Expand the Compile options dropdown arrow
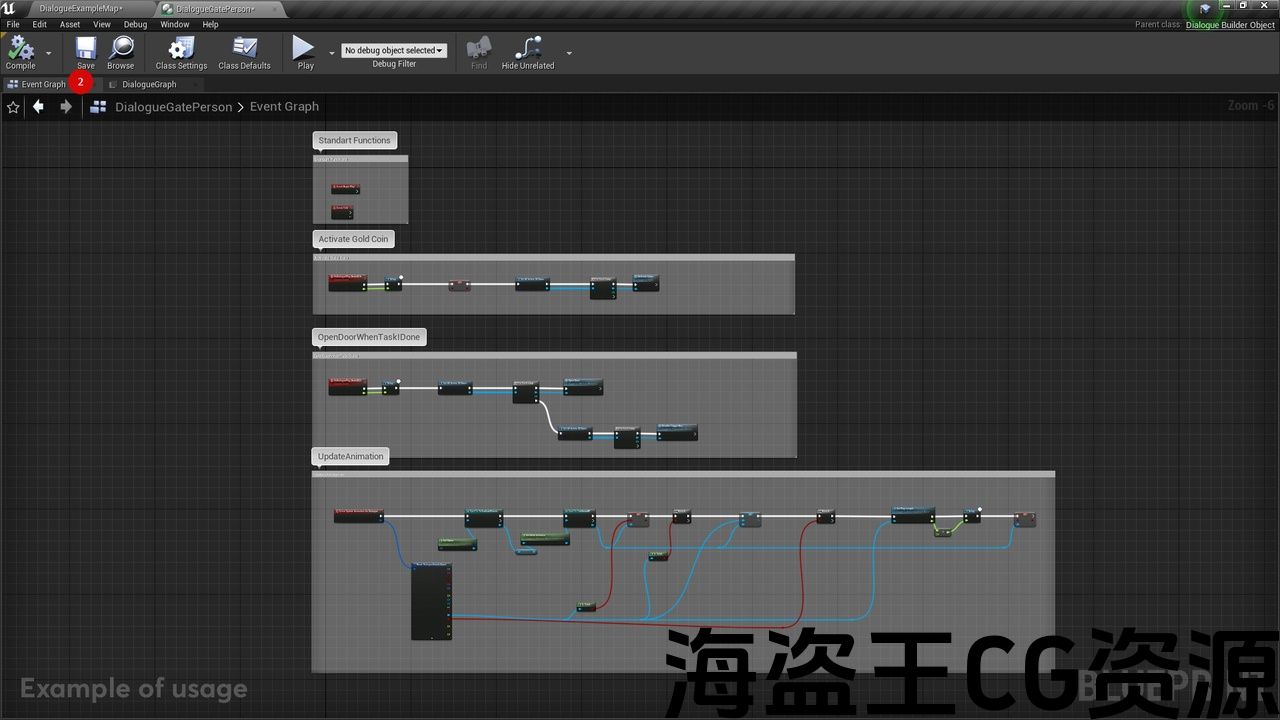The height and width of the screenshot is (720, 1280). [x=49, y=53]
